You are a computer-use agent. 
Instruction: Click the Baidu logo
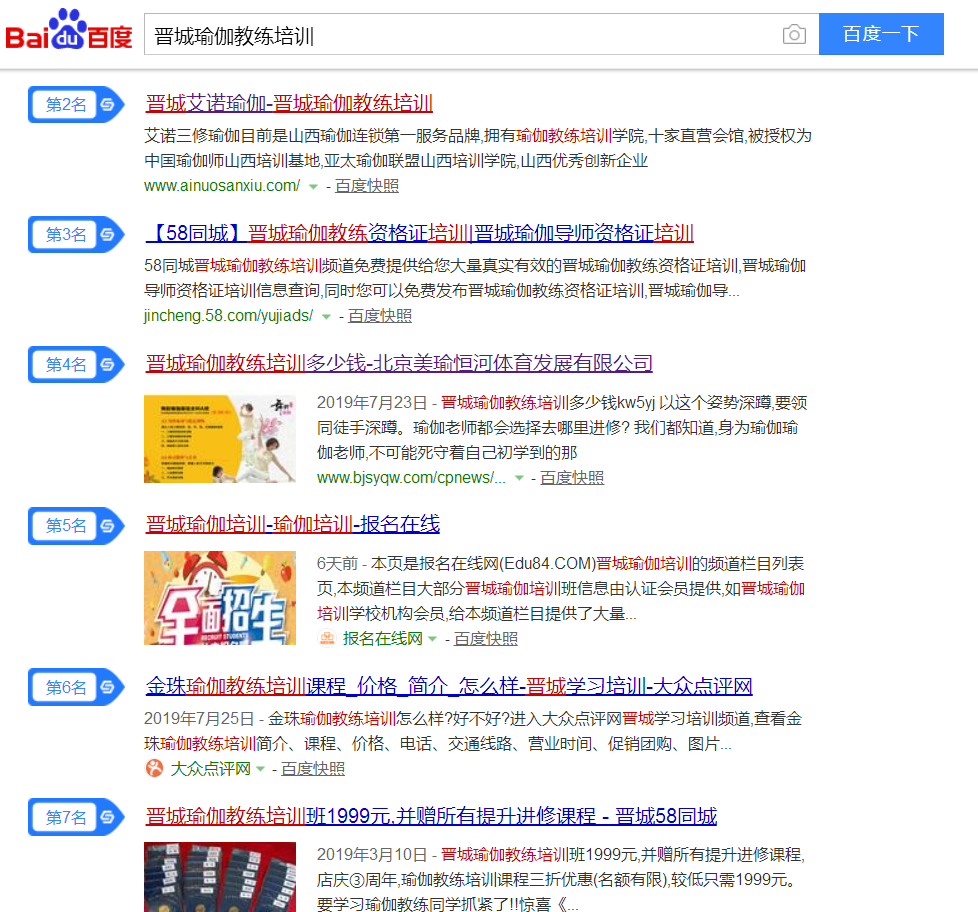tap(69, 30)
